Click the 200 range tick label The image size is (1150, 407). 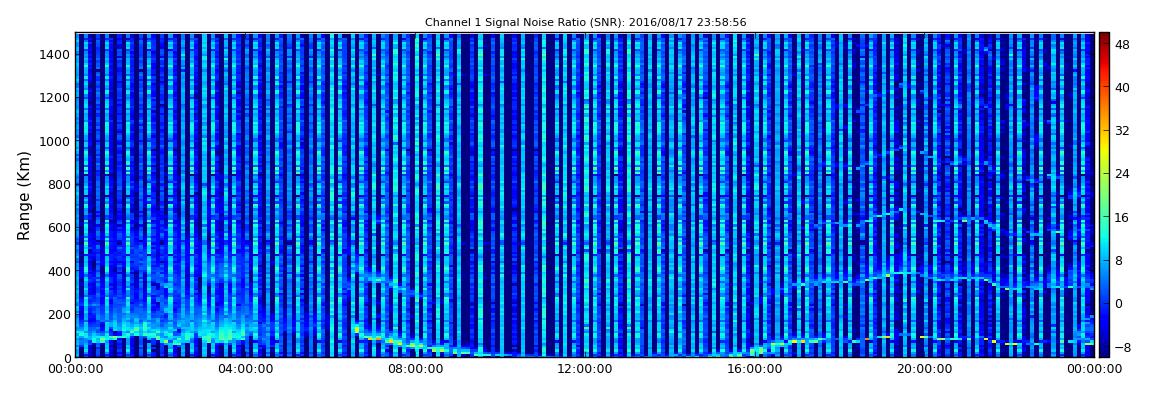(59, 315)
